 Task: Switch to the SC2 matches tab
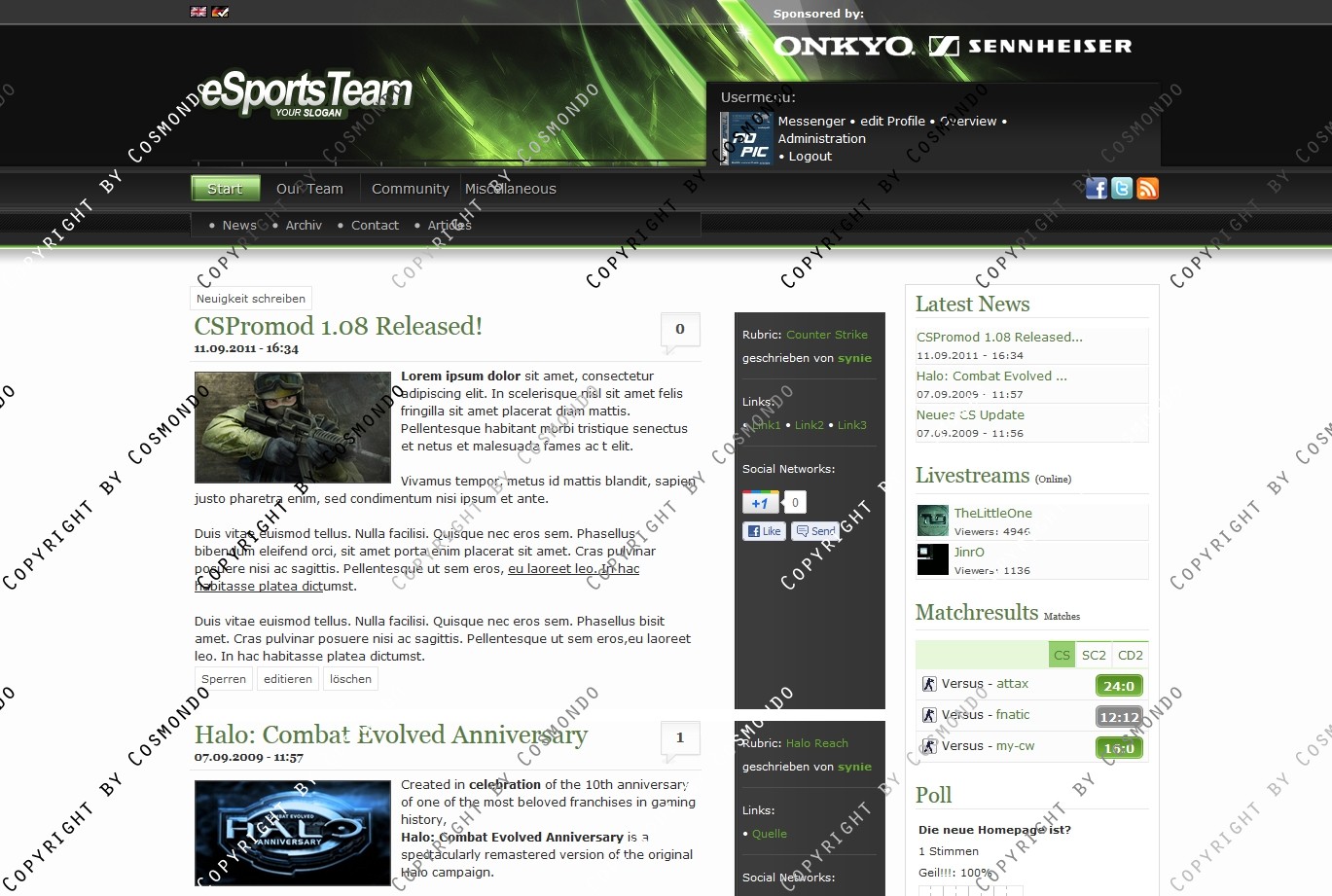pyautogui.click(x=1094, y=655)
